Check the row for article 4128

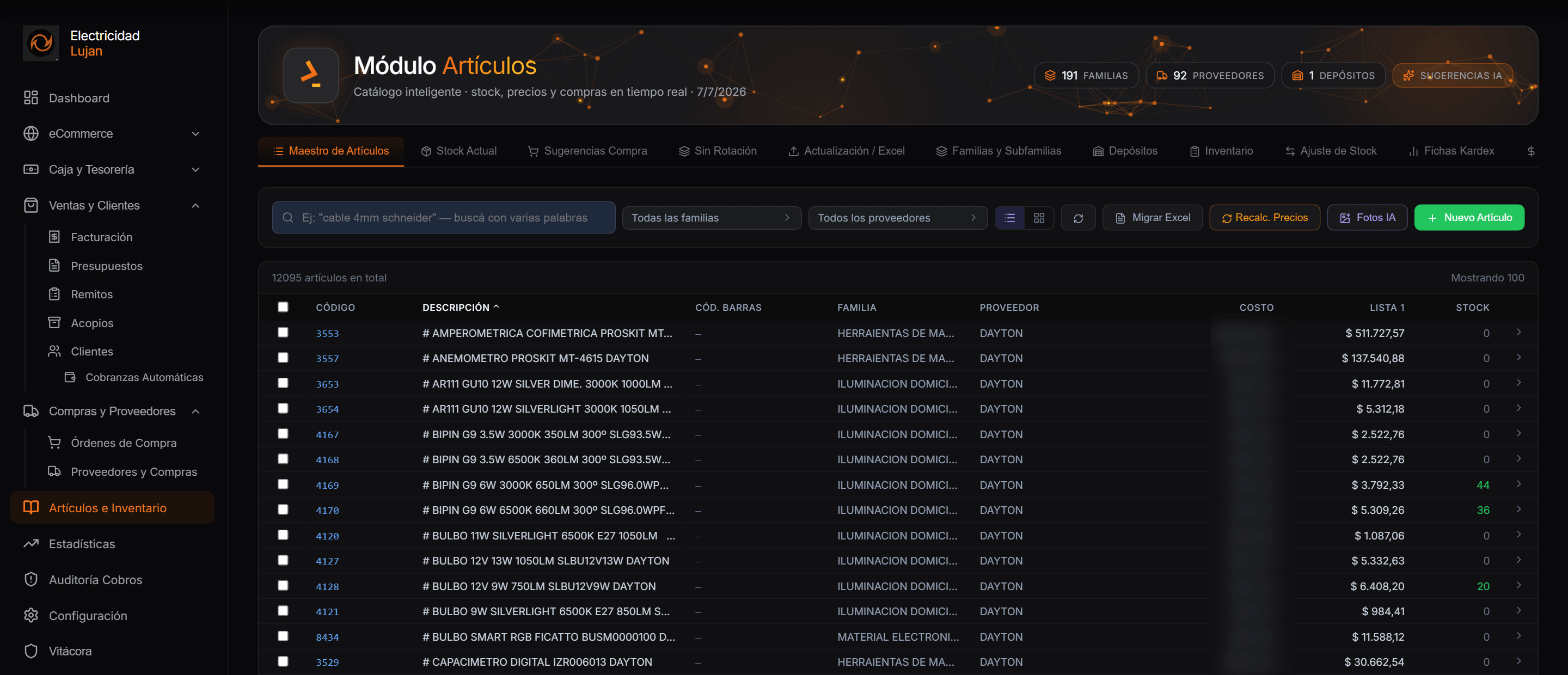pos(283,585)
